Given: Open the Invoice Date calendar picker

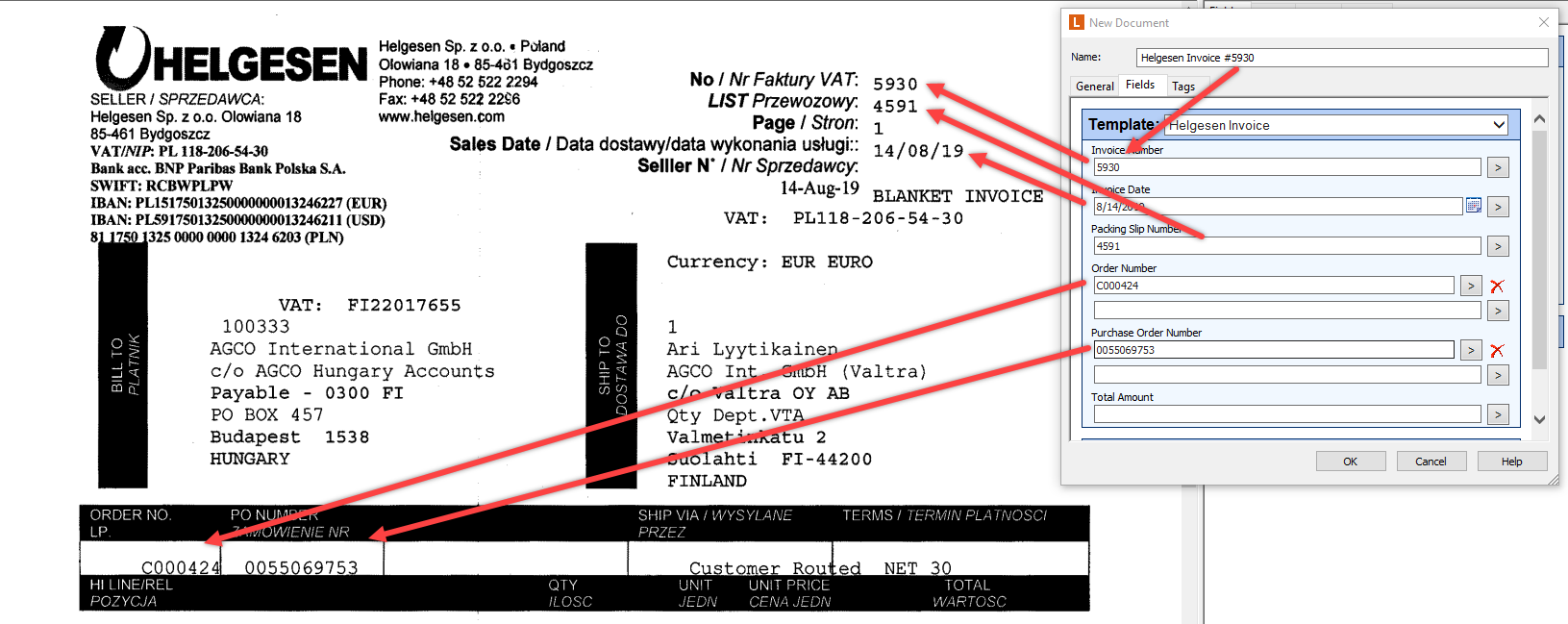Looking at the screenshot, I should tap(1473, 206).
